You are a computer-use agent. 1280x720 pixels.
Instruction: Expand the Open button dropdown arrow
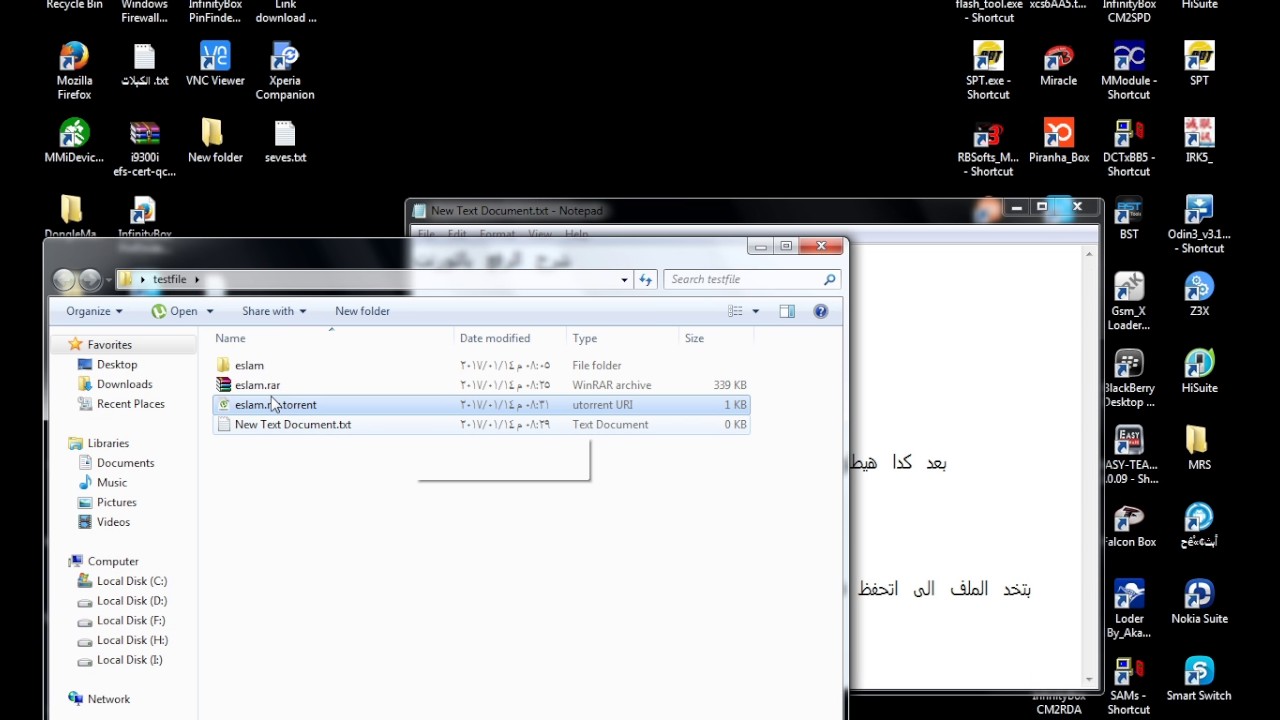210,311
